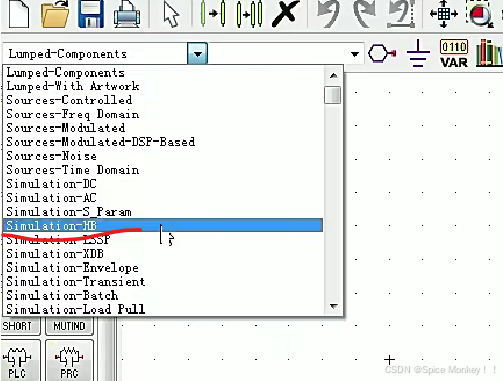
Task: Insert a ground symbol
Action: point(418,53)
